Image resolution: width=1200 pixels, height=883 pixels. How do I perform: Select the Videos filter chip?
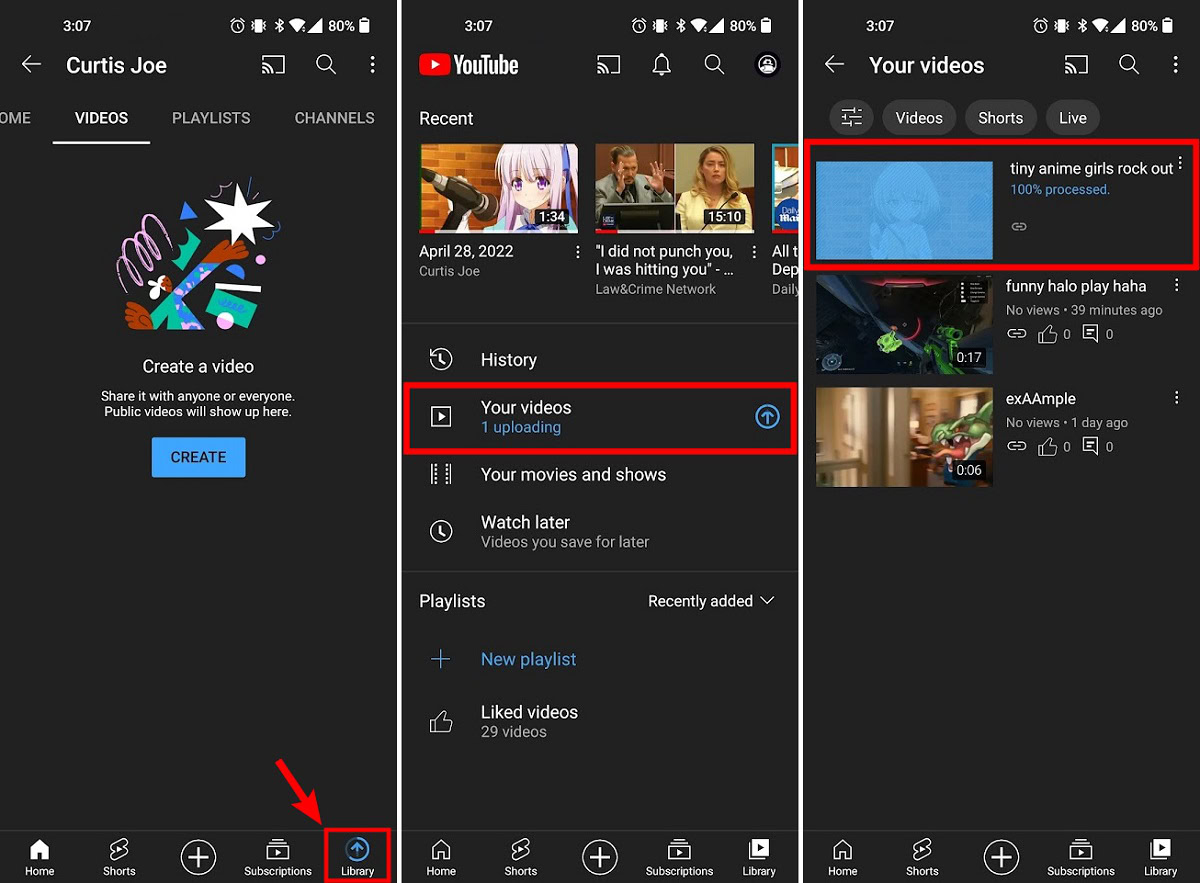[918, 118]
